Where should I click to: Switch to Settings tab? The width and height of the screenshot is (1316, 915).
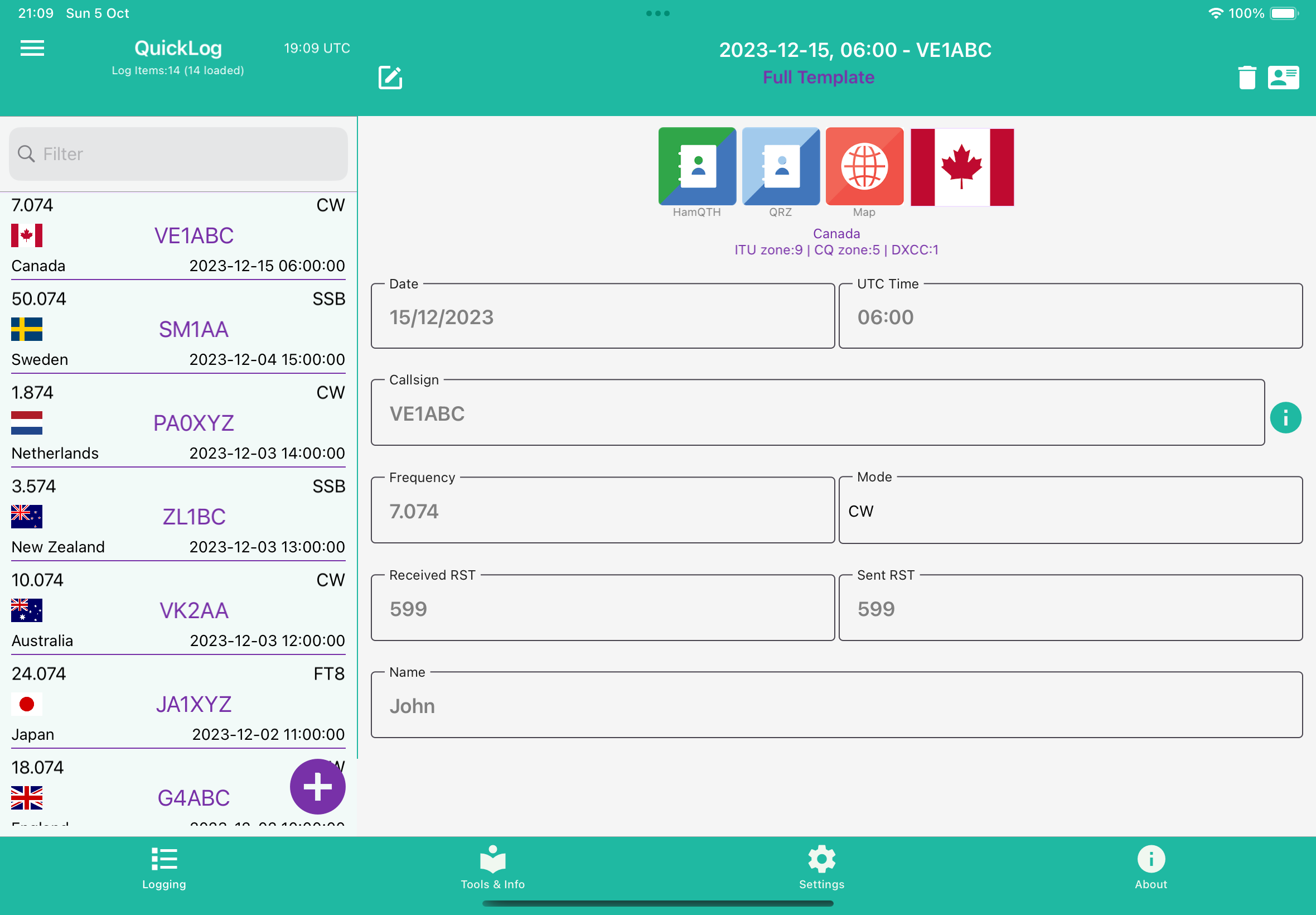[821, 867]
